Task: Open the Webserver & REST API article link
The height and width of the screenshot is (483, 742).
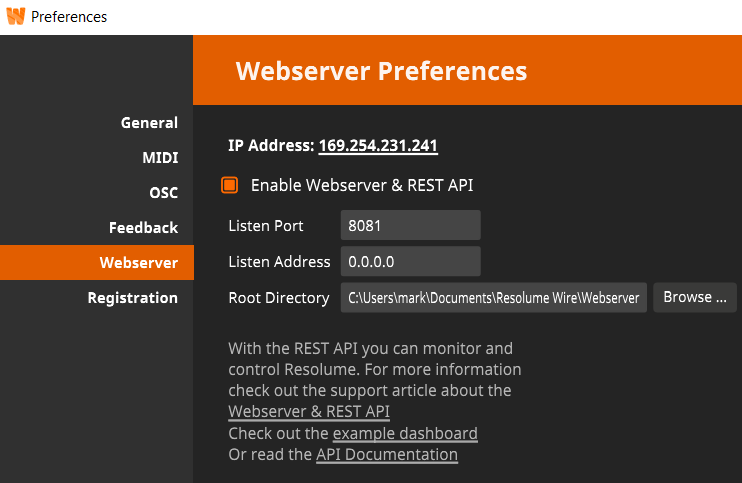Action: tap(309, 412)
